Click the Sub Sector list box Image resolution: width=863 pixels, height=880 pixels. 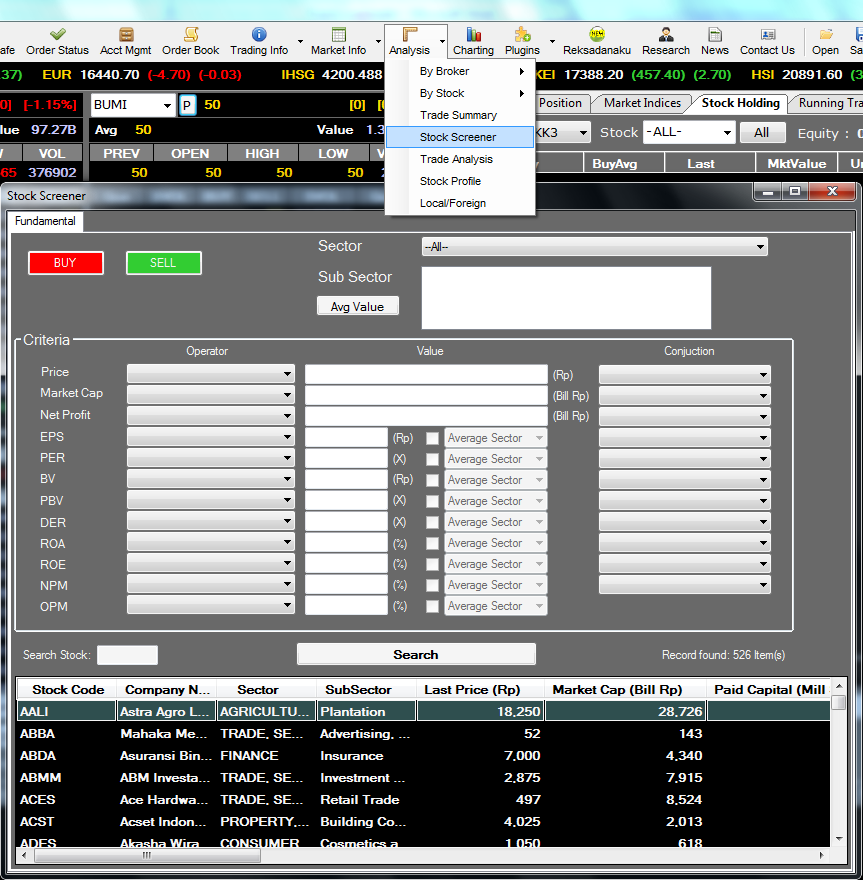566,298
